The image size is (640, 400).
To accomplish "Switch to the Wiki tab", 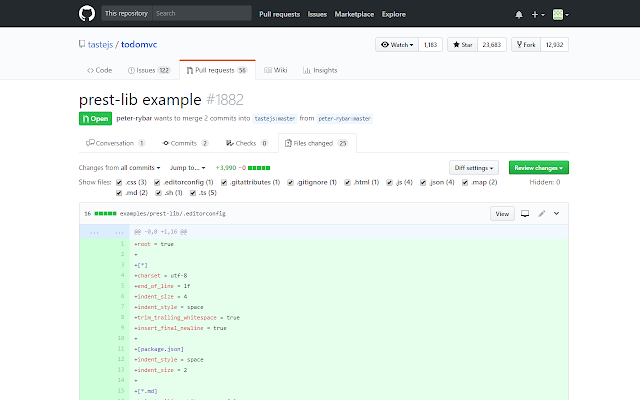I will tap(276, 70).
